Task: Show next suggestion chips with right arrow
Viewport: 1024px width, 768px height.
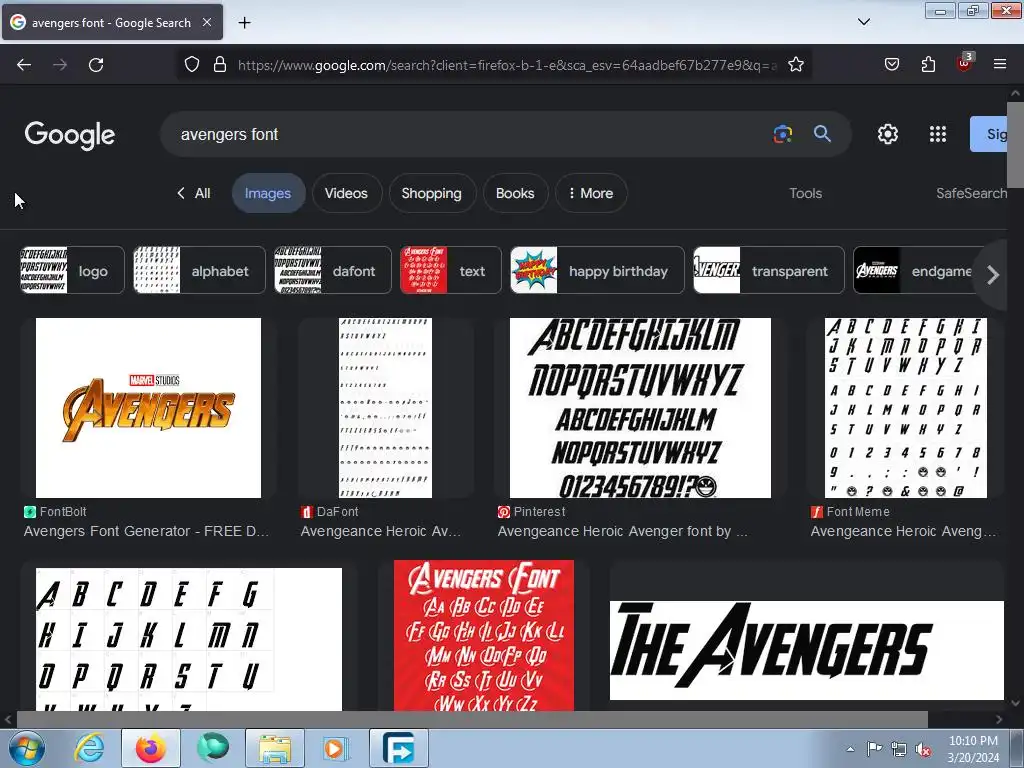Action: click(x=993, y=275)
